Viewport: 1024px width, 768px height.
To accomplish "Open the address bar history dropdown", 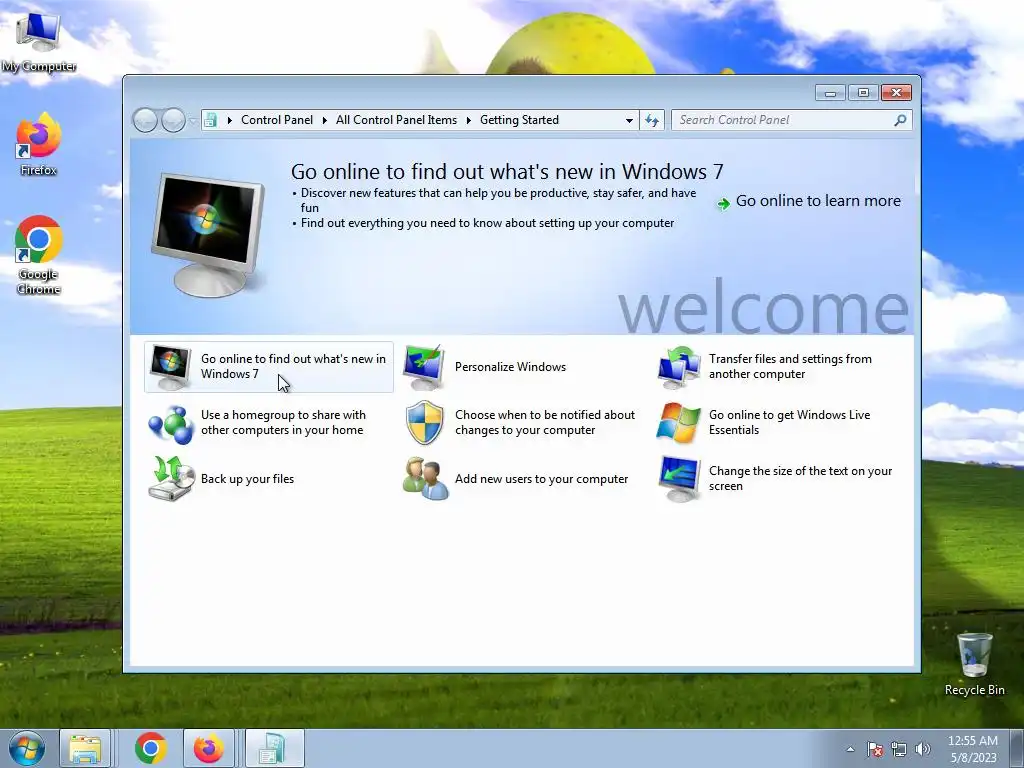I will (629, 120).
